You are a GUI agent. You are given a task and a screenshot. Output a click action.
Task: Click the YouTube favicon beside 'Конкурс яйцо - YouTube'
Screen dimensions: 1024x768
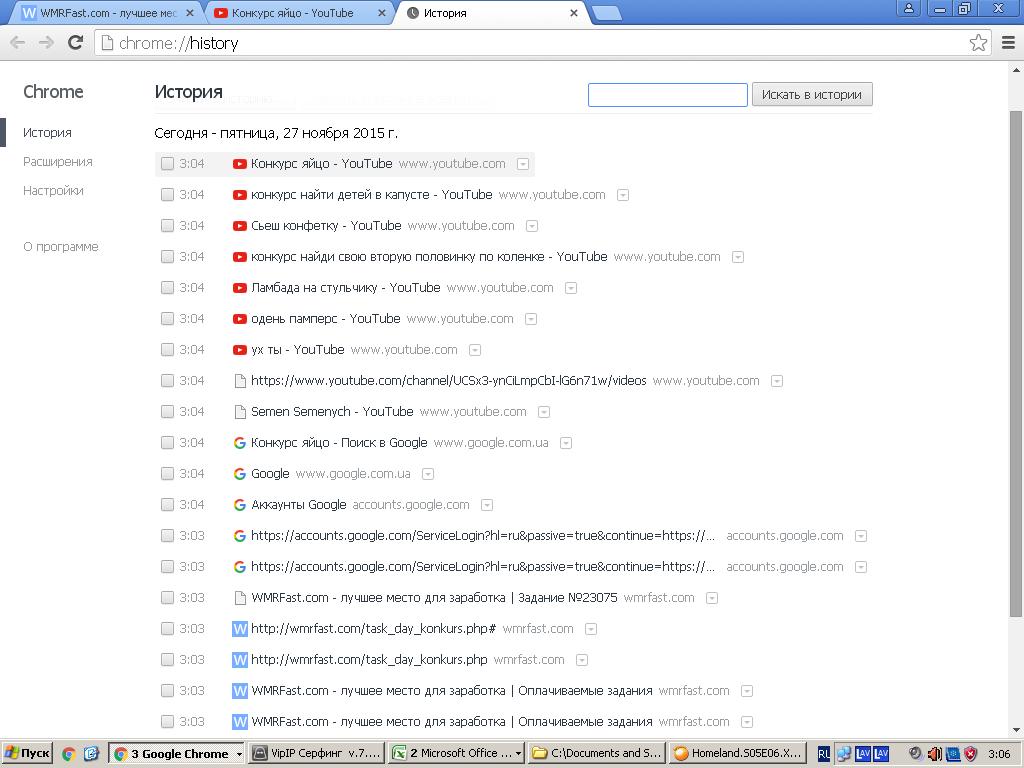[x=240, y=164]
